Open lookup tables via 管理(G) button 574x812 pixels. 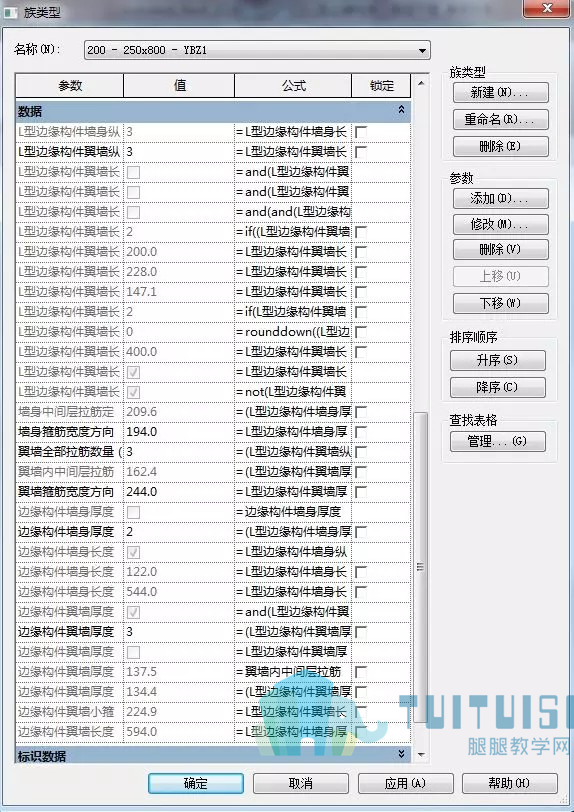tap(497, 441)
